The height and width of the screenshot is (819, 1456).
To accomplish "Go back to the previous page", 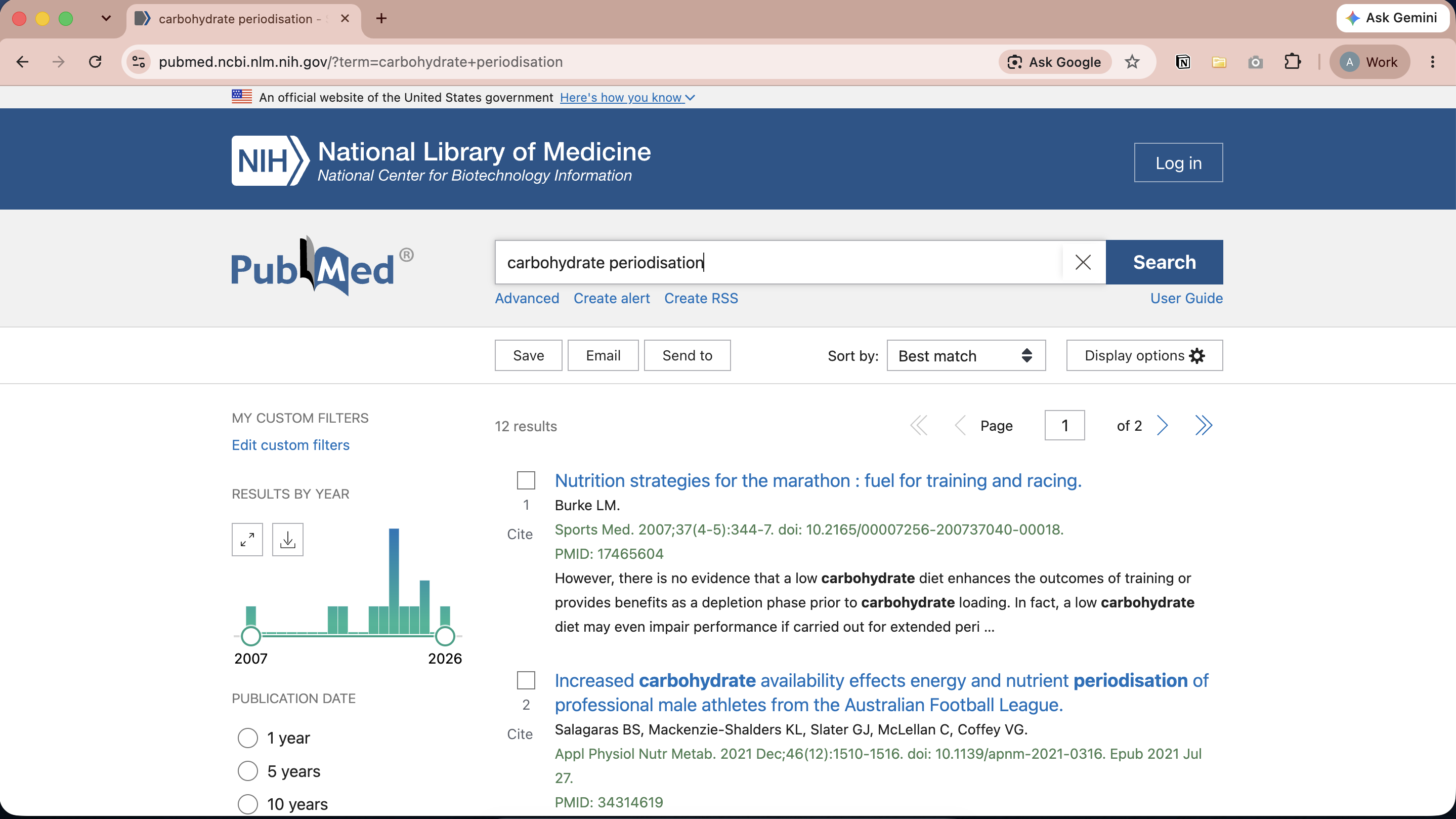I will coord(23,62).
